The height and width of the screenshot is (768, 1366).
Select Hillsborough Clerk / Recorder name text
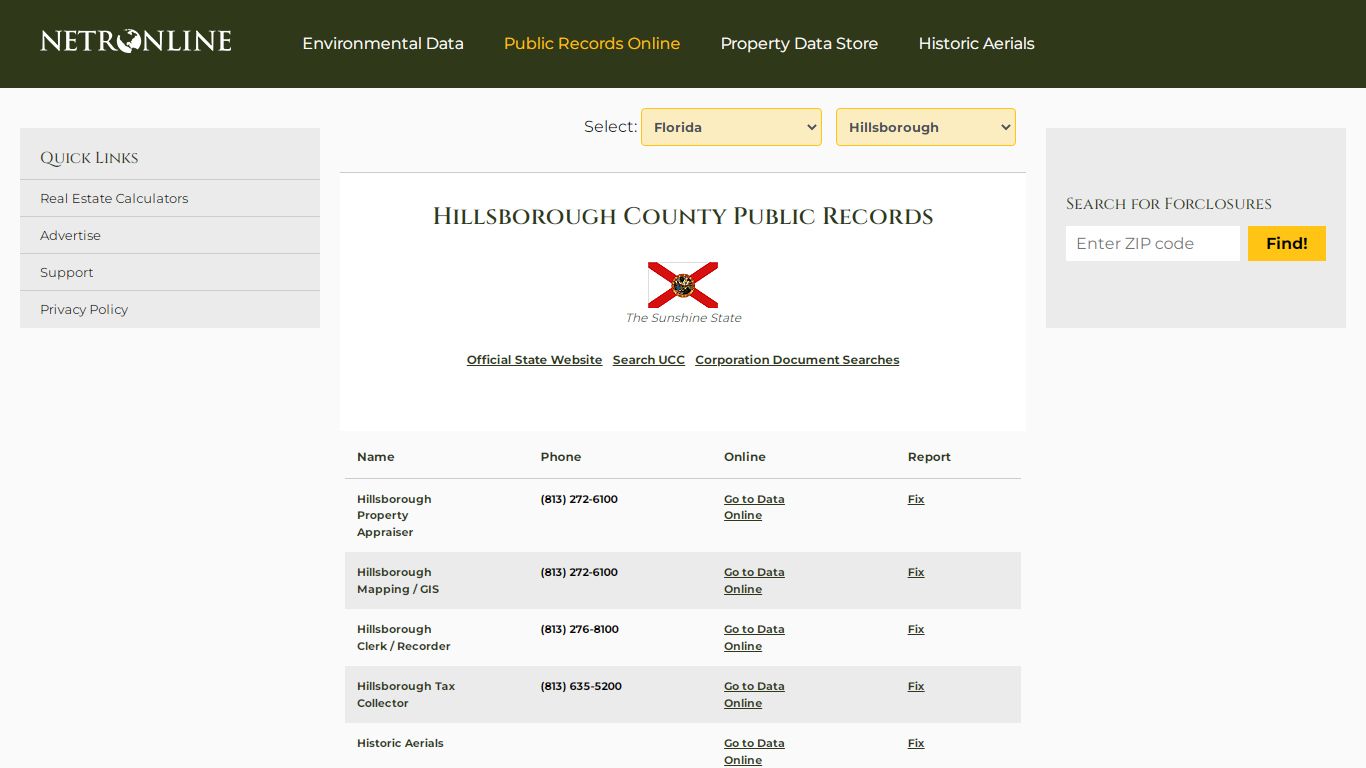tap(404, 638)
